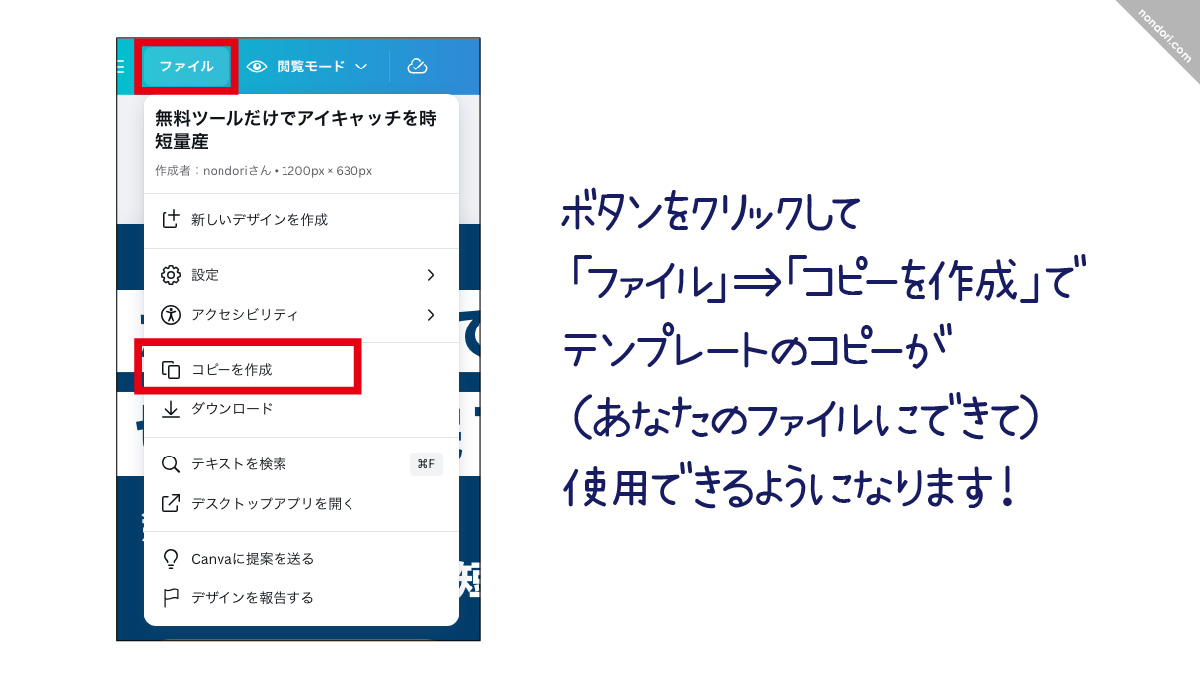The image size is (1200, 675).
Task: Open the hamburger menu icon beside ファイル
Action: point(121,66)
